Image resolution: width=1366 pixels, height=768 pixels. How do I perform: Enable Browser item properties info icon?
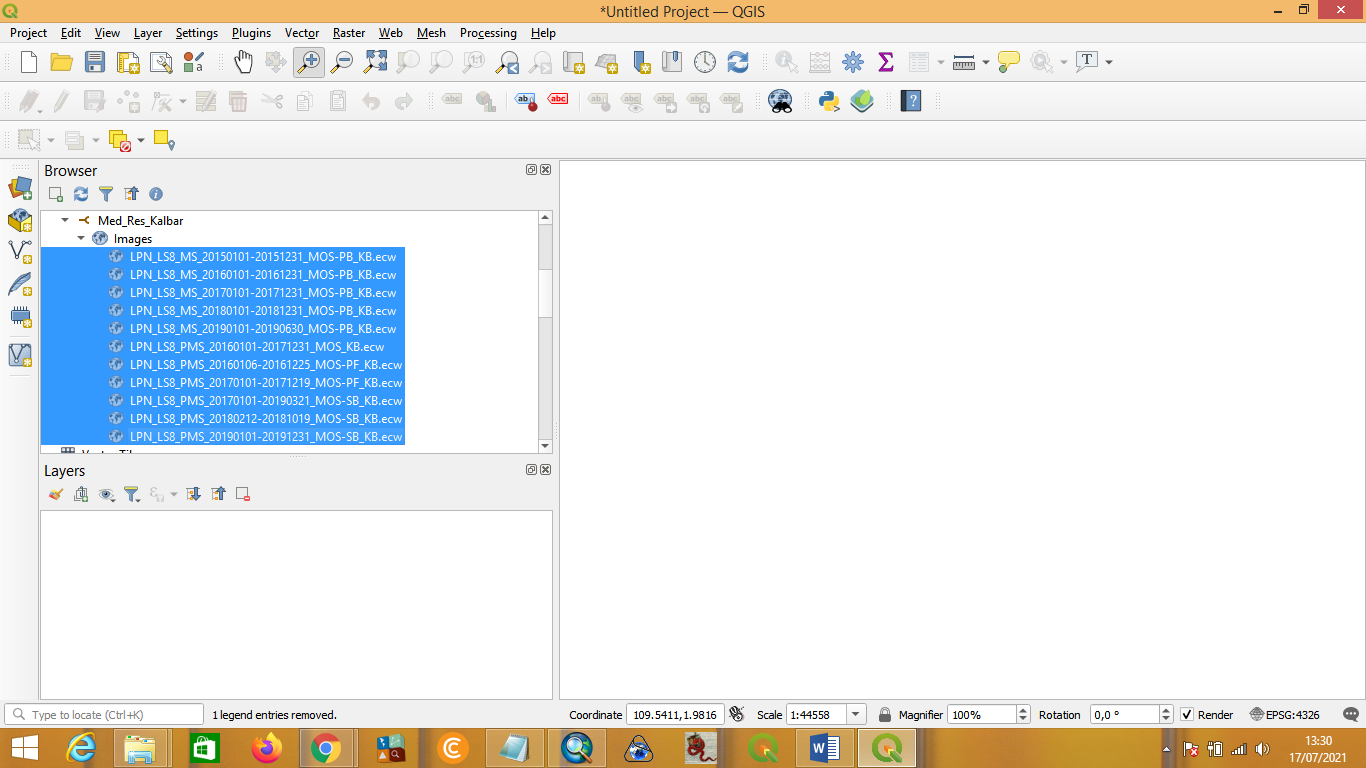click(x=156, y=194)
